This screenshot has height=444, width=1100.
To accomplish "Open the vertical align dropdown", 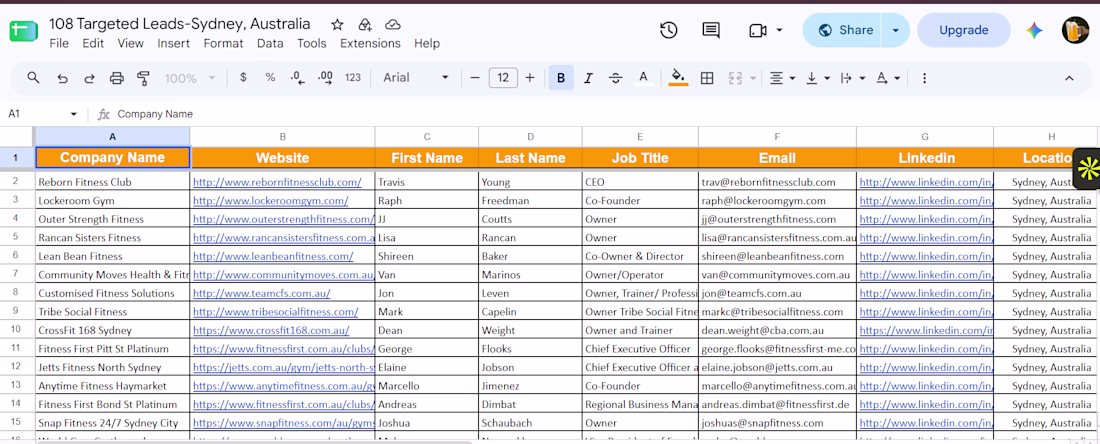I will coord(818,78).
